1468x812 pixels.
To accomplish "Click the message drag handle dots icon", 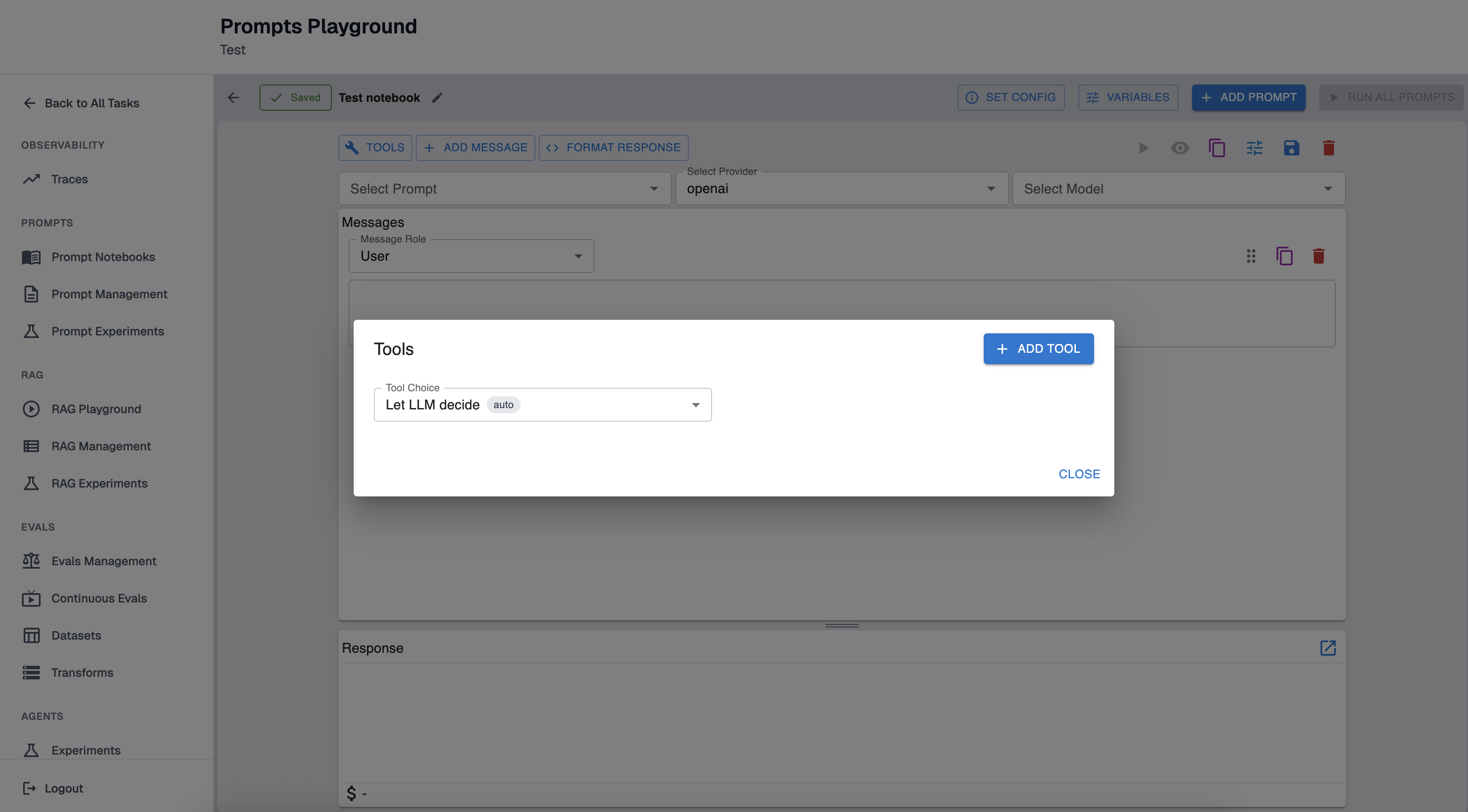I will (1251, 256).
